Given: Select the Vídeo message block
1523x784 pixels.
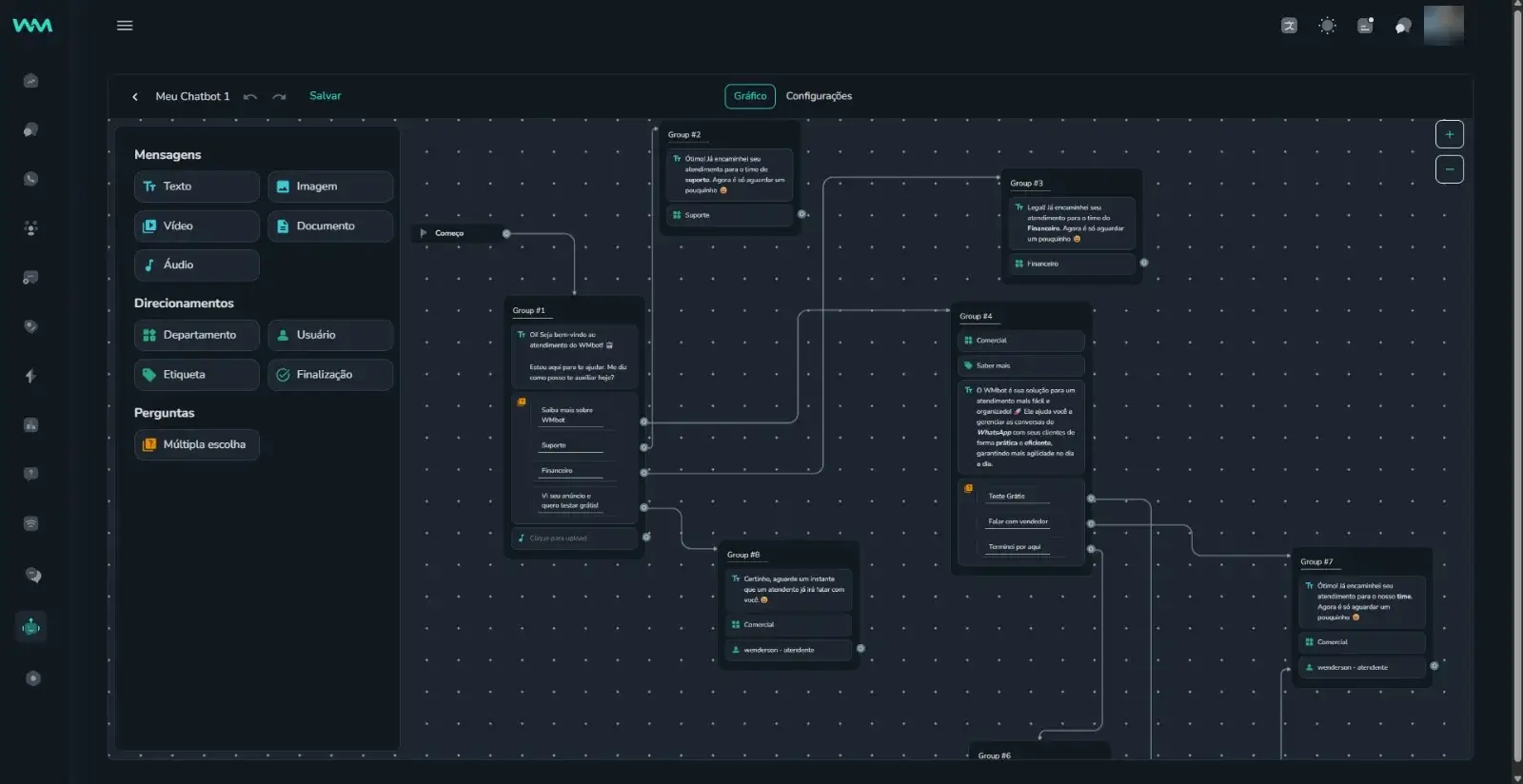Looking at the screenshot, I should (197, 225).
